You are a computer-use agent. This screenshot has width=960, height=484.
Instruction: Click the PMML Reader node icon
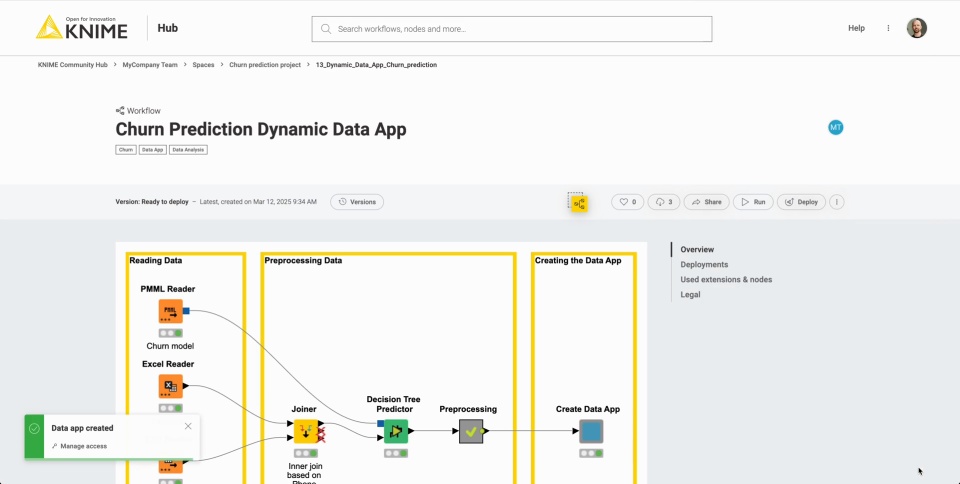pos(171,311)
